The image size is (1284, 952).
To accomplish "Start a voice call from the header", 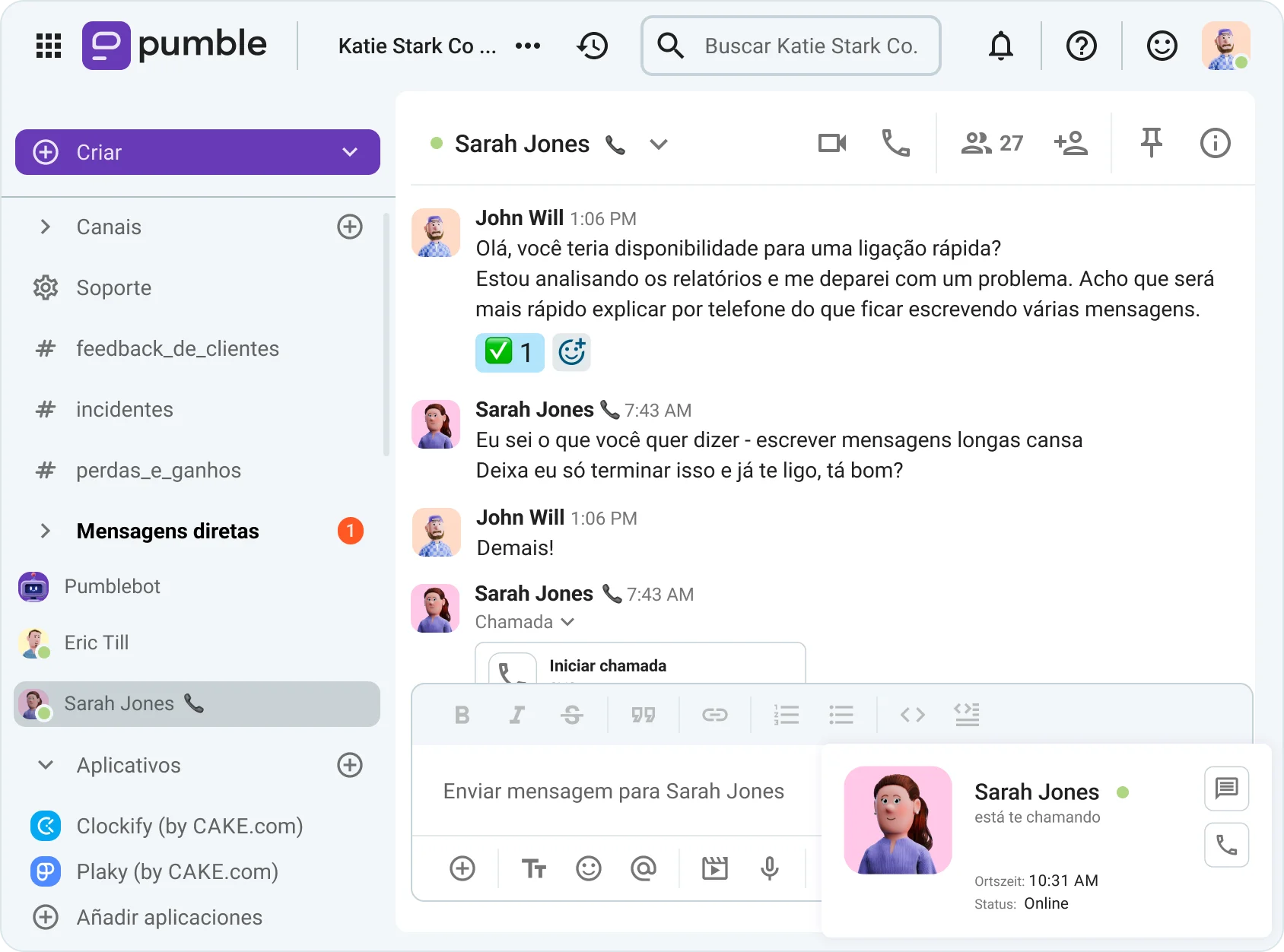I will (x=896, y=143).
